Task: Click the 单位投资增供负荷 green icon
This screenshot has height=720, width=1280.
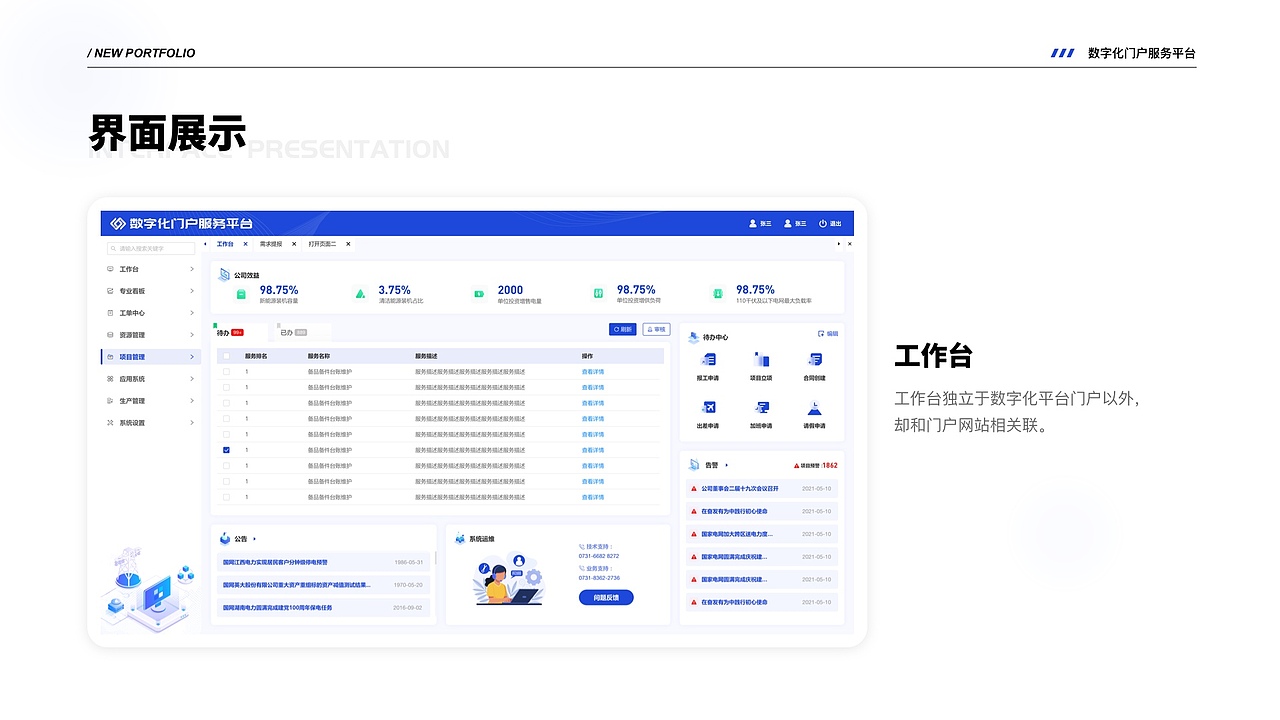Action: coord(598,294)
